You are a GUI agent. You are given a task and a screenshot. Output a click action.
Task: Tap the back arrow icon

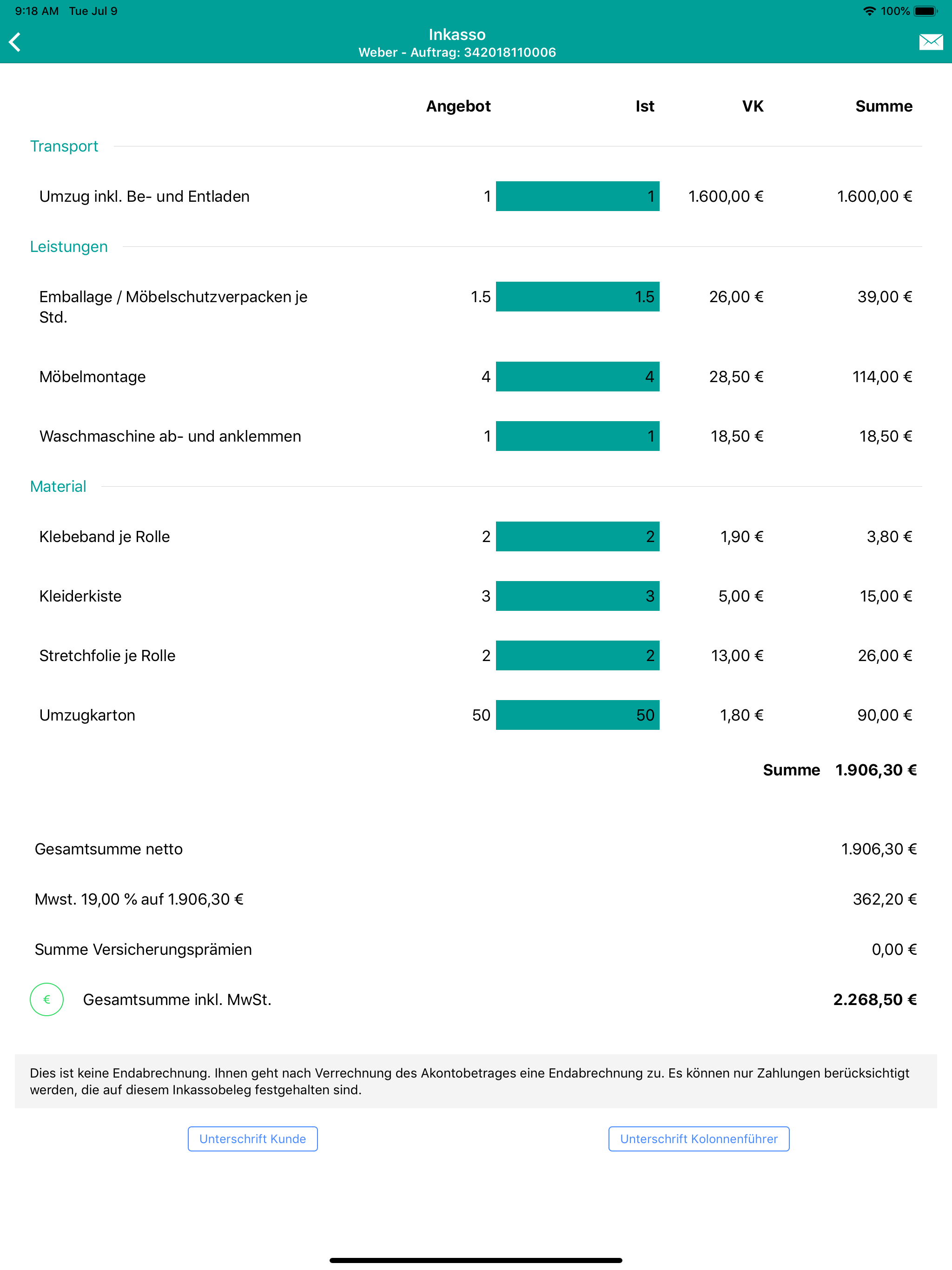pos(15,42)
